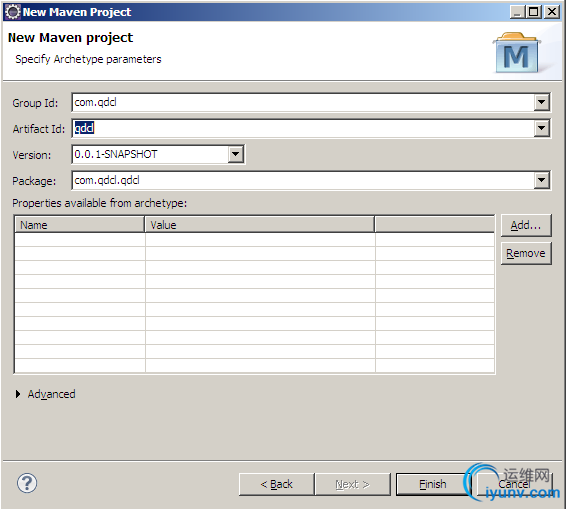Click the Group Id label

click(35, 103)
